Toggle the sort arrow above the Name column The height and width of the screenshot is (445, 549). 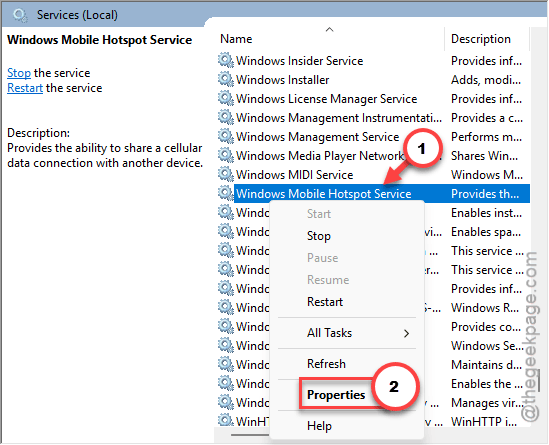329,29
